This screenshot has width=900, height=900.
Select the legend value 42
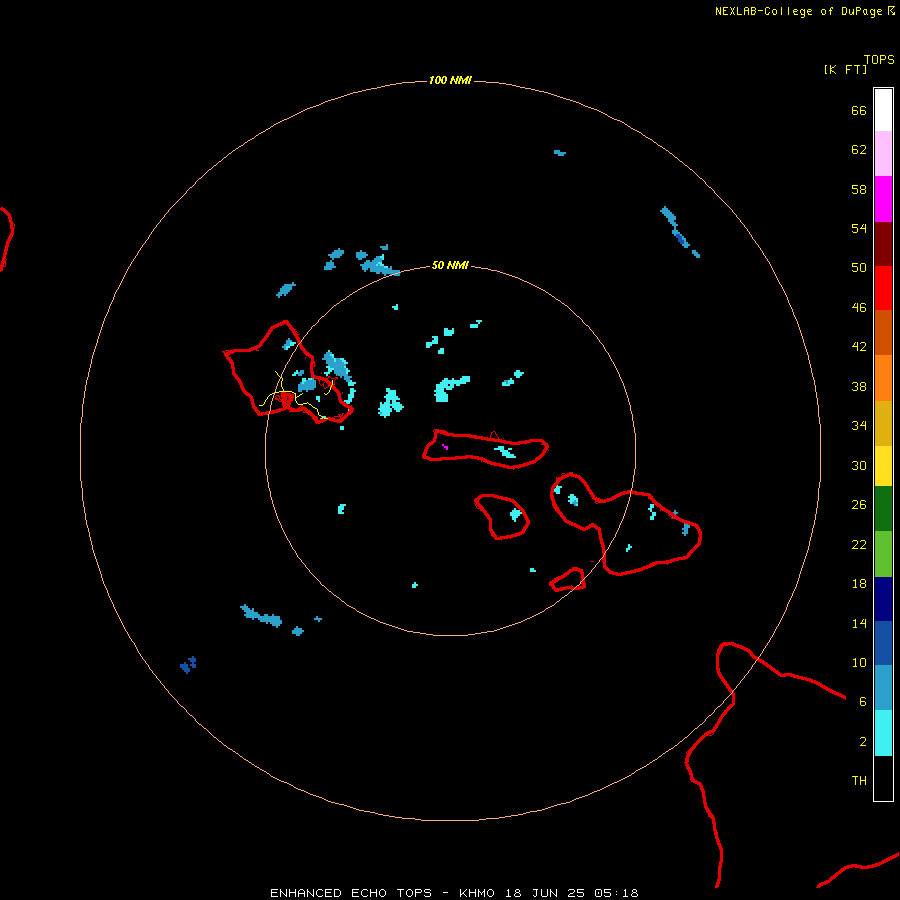pos(859,347)
